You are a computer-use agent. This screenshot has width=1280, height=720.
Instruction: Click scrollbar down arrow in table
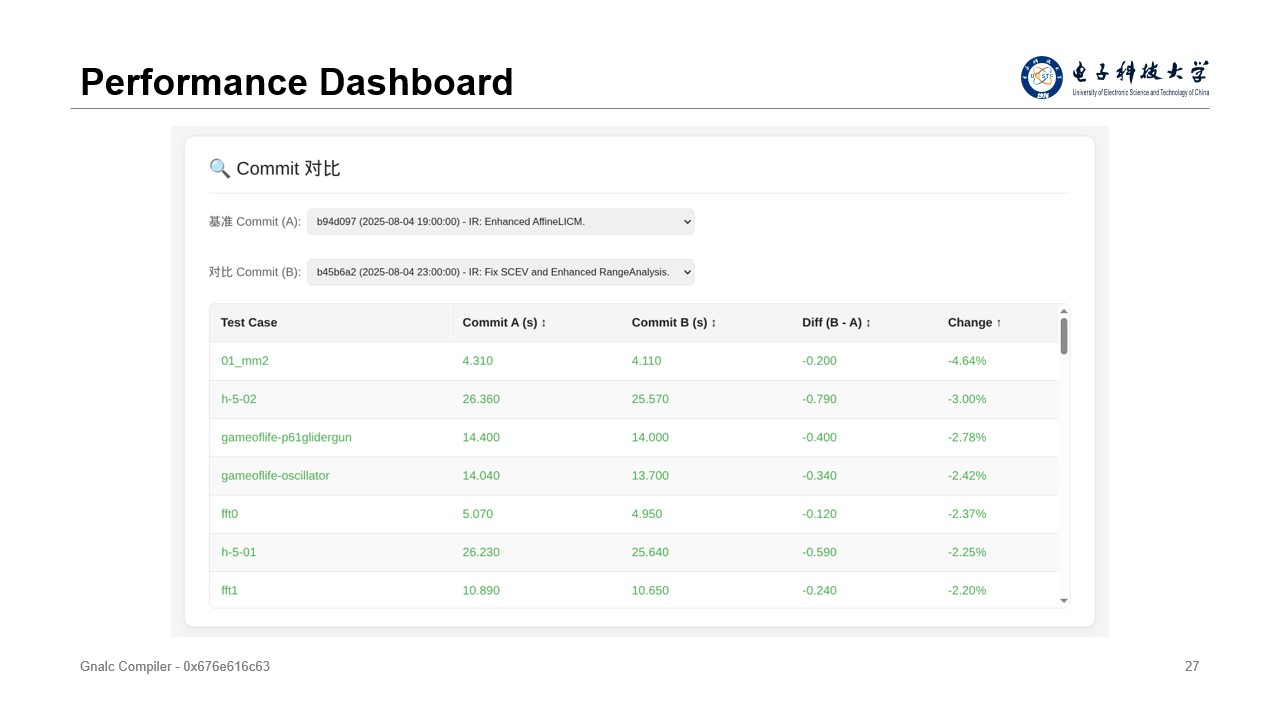click(1063, 601)
